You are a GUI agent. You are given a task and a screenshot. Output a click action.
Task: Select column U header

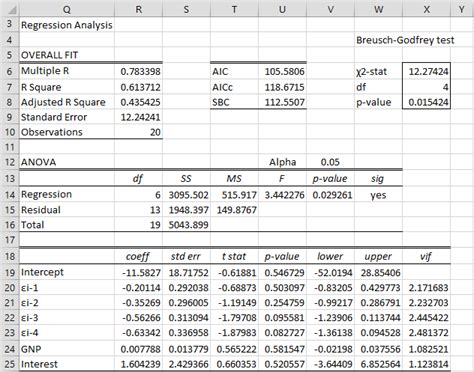tap(282, 9)
